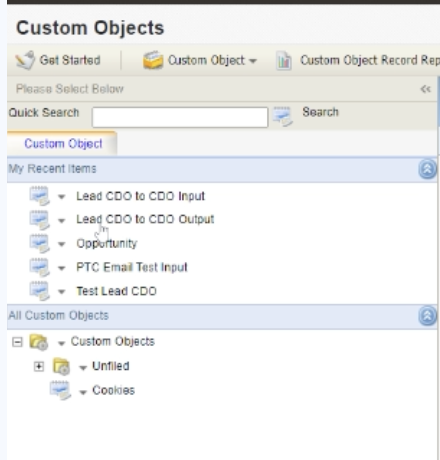Collapse the Custom Objects root tree node
Image resolution: width=440 pixels, height=460 pixels.
pyautogui.click(x=17, y=342)
